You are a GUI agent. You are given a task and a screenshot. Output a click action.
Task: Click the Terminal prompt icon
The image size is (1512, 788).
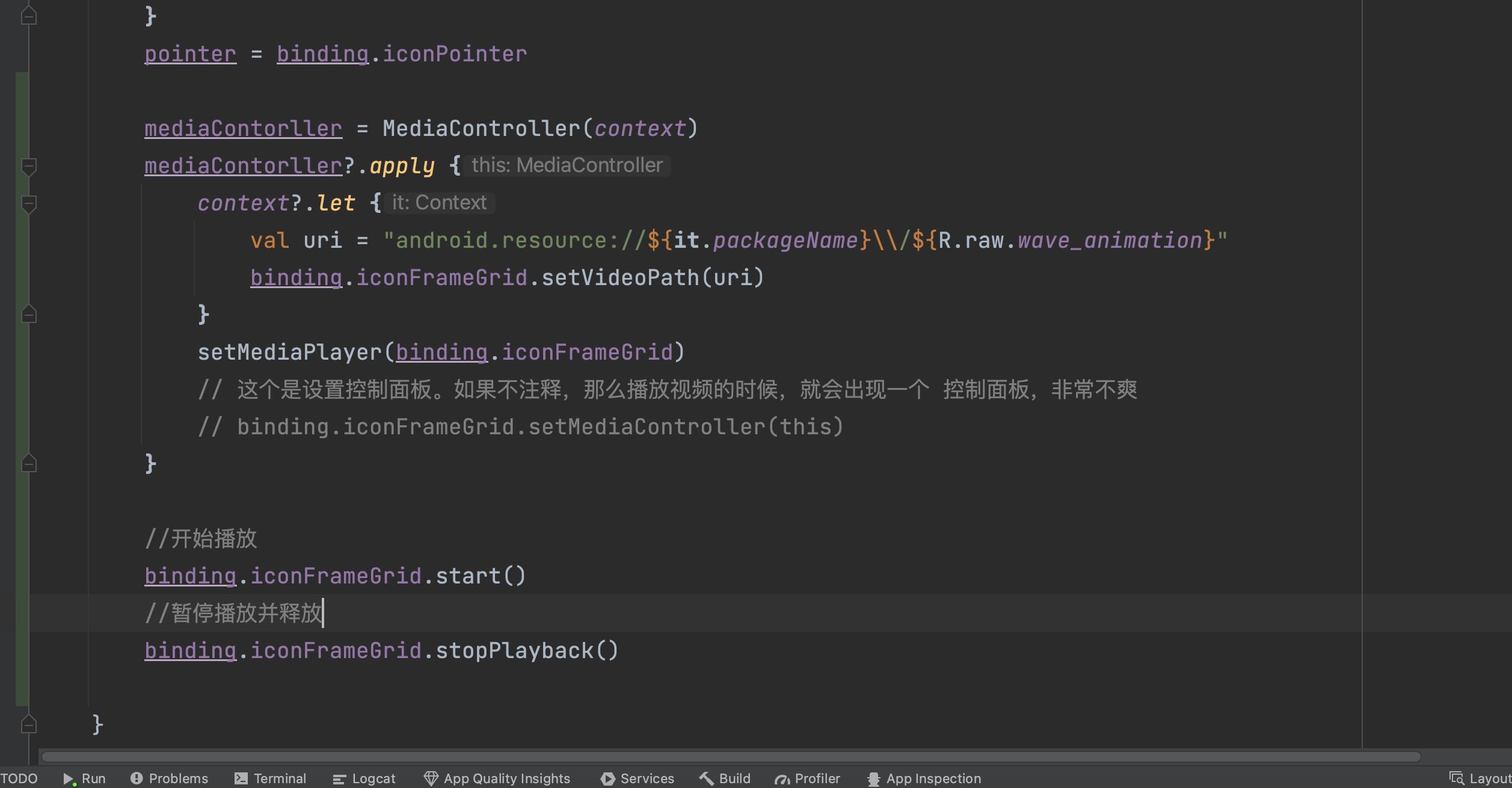coord(241,778)
